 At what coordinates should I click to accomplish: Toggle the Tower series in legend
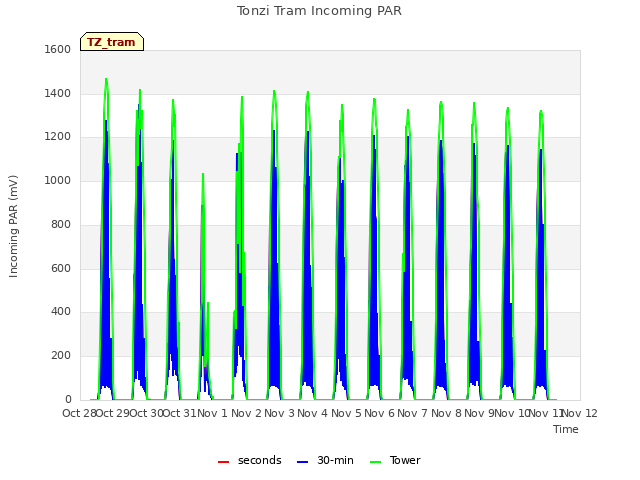tap(395, 460)
